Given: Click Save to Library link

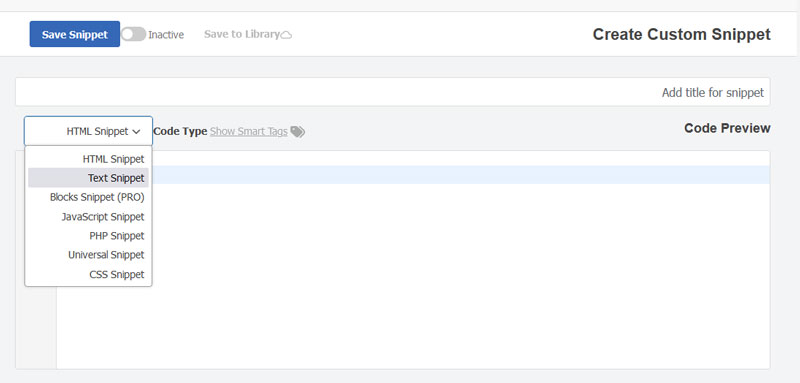Looking at the screenshot, I should (x=242, y=34).
